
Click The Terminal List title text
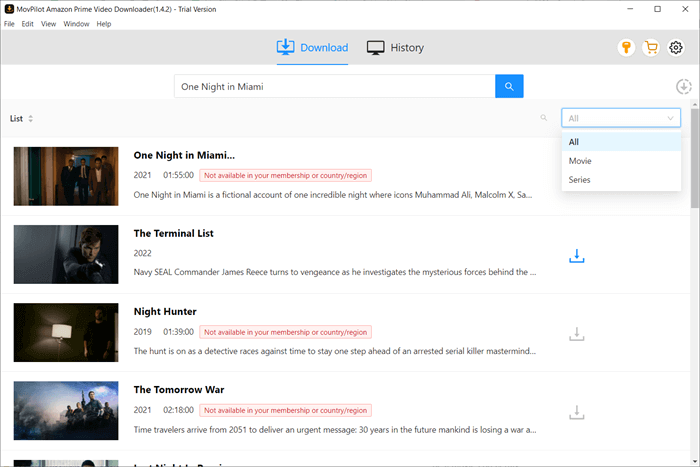click(x=173, y=233)
